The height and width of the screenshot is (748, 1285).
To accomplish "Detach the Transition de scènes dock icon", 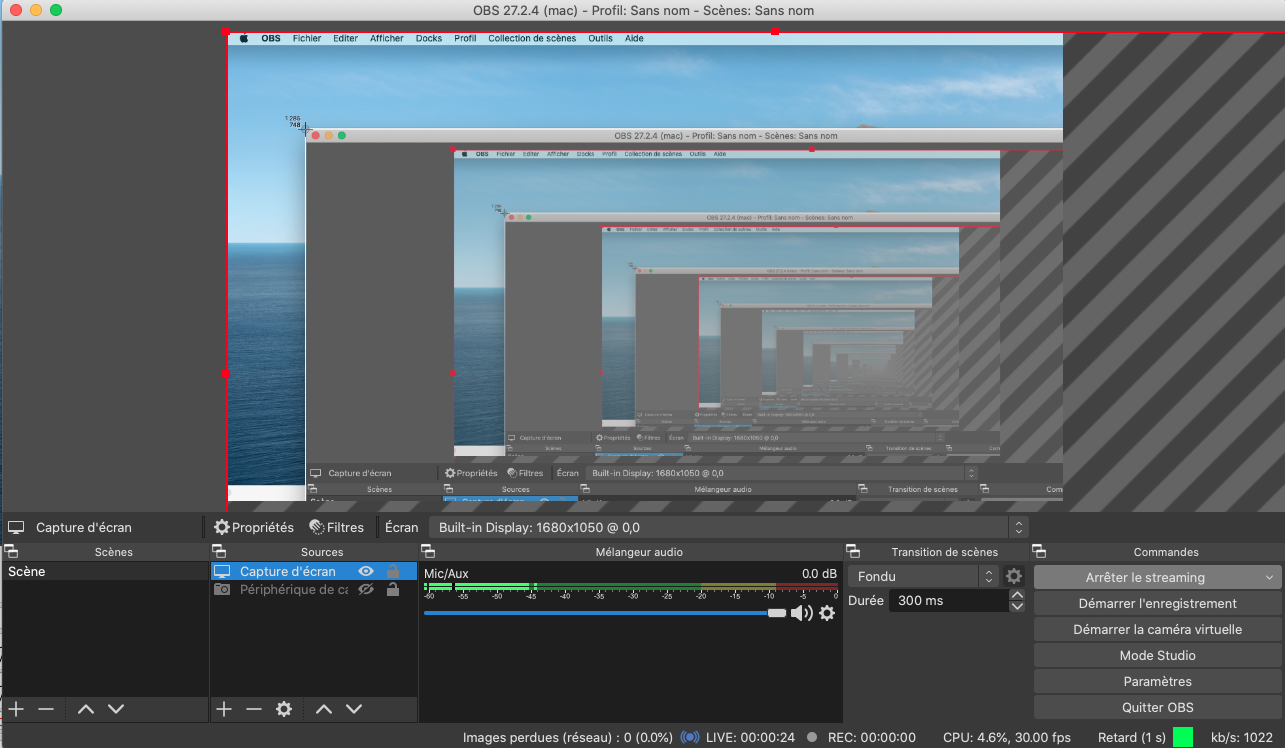I will tap(853, 551).
